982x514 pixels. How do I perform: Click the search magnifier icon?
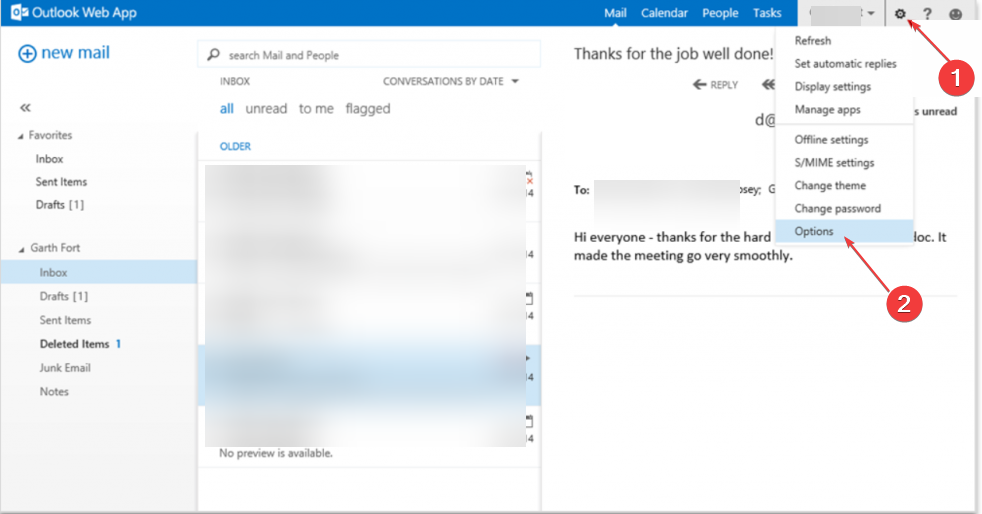(x=214, y=54)
